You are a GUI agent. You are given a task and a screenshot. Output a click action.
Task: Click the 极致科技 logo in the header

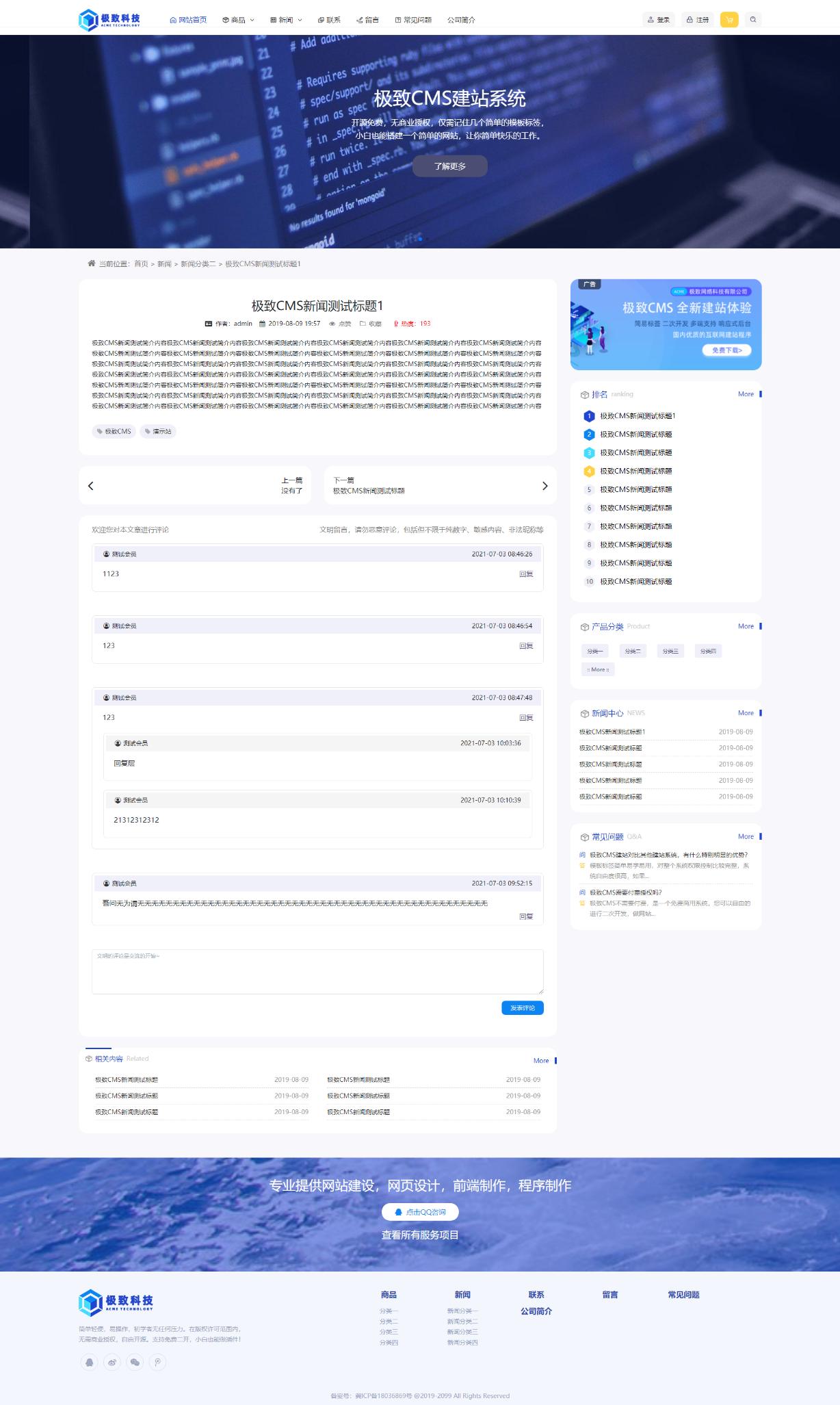point(109,20)
